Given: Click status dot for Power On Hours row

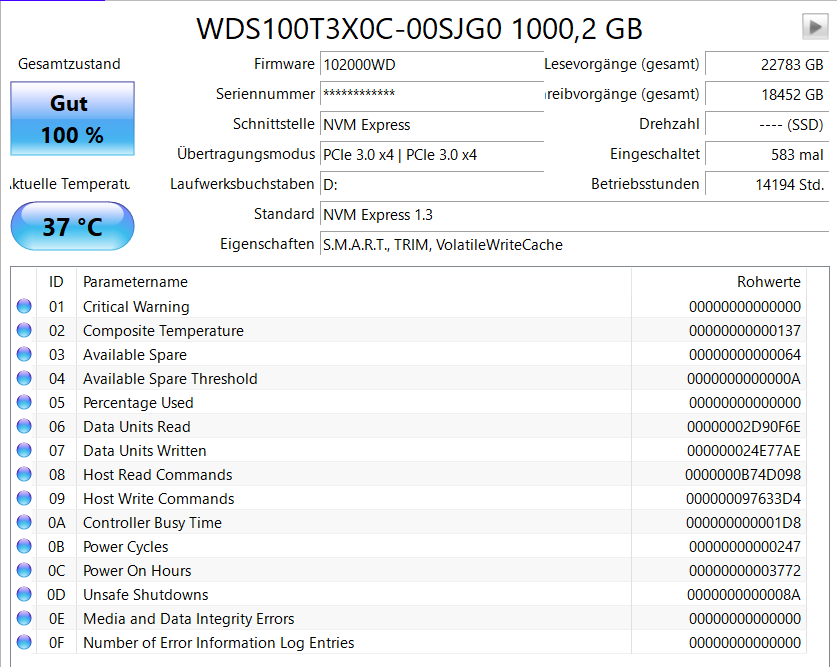Looking at the screenshot, I should coord(24,570).
